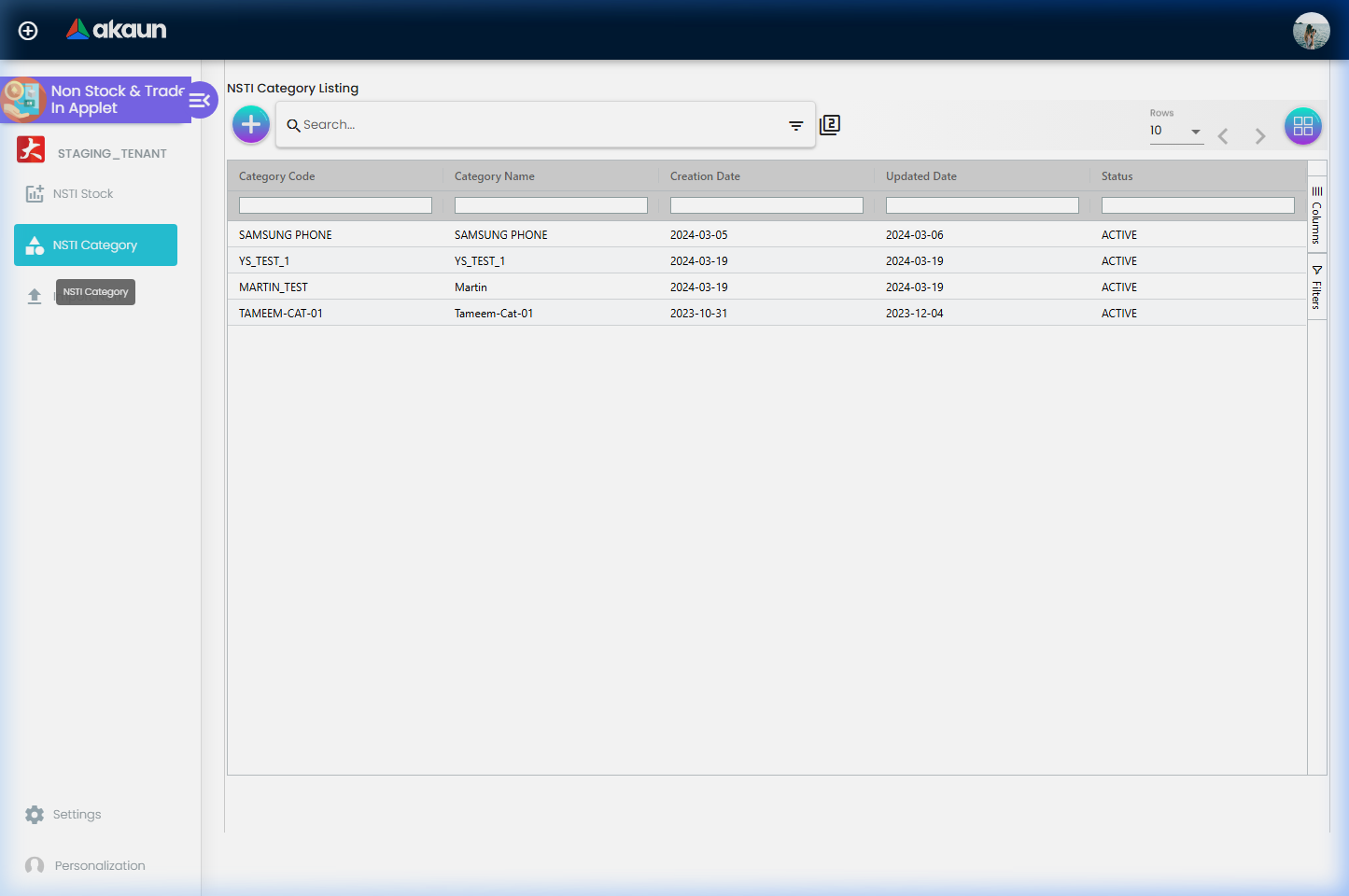Image resolution: width=1349 pixels, height=896 pixels.
Task: Open the grid apps view button
Action: tap(1302, 126)
